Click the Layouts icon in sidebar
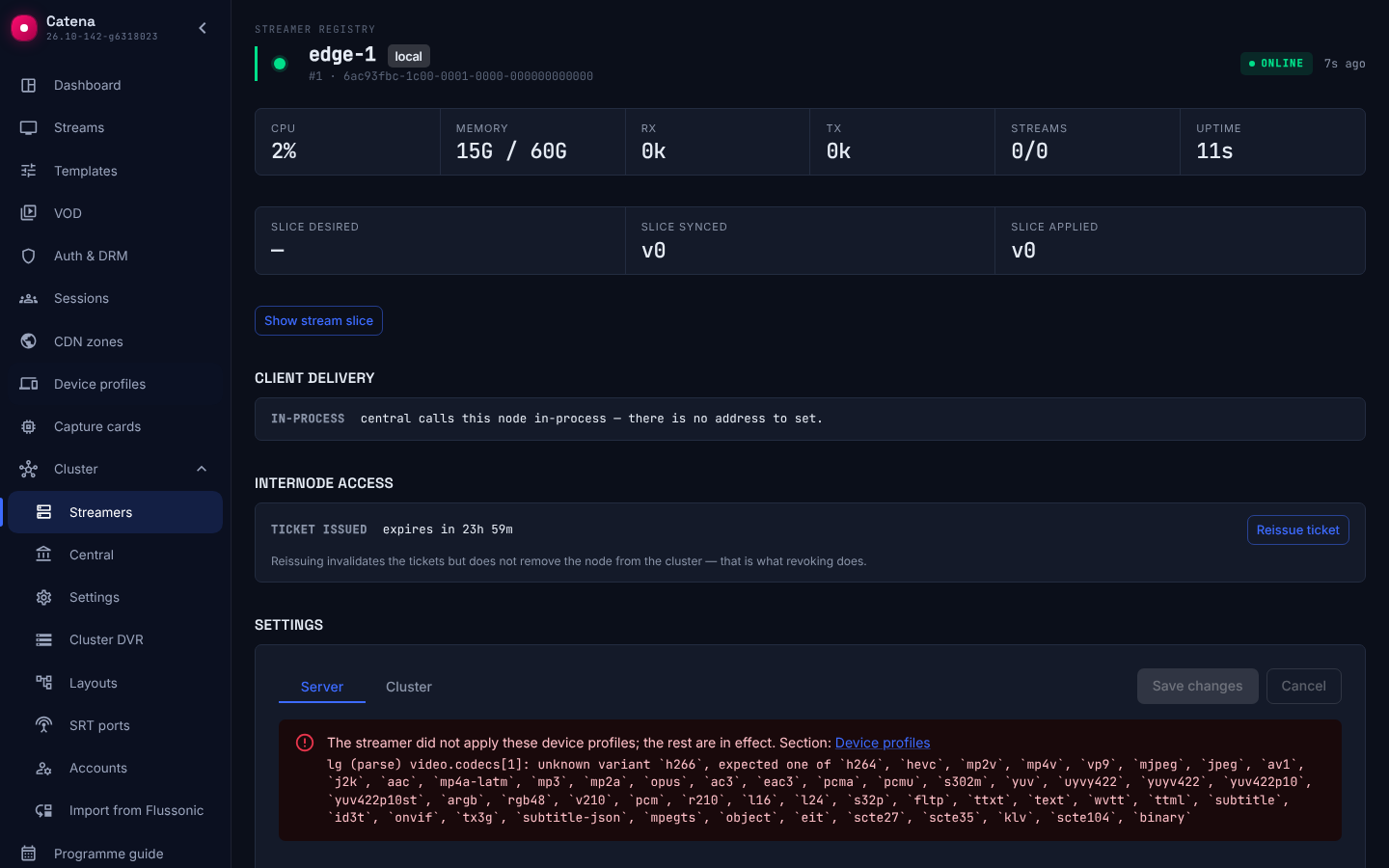This screenshot has height=868, width=1389. tap(44, 683)
